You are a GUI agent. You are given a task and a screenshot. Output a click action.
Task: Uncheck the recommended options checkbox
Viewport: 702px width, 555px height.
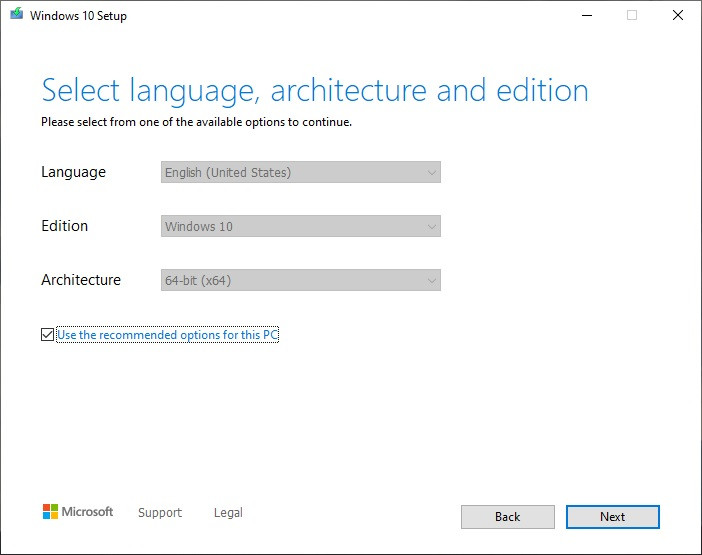(47, 335)
